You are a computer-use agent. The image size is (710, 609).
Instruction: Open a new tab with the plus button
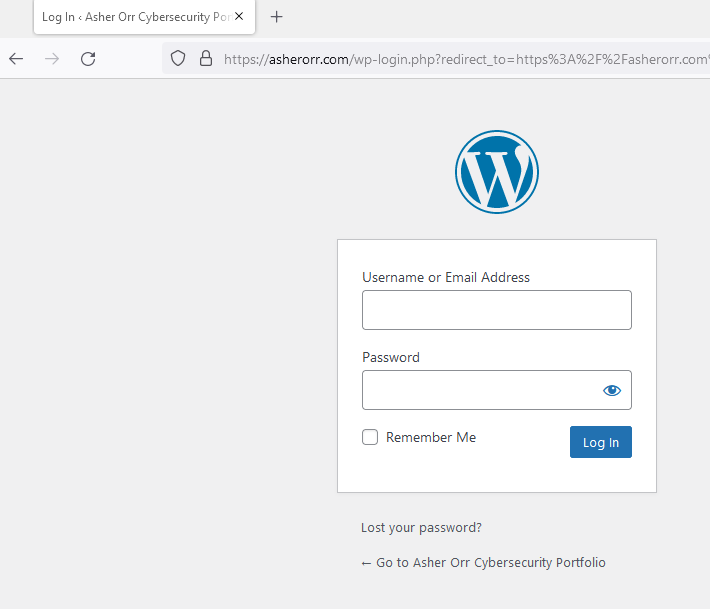[276, 17]
